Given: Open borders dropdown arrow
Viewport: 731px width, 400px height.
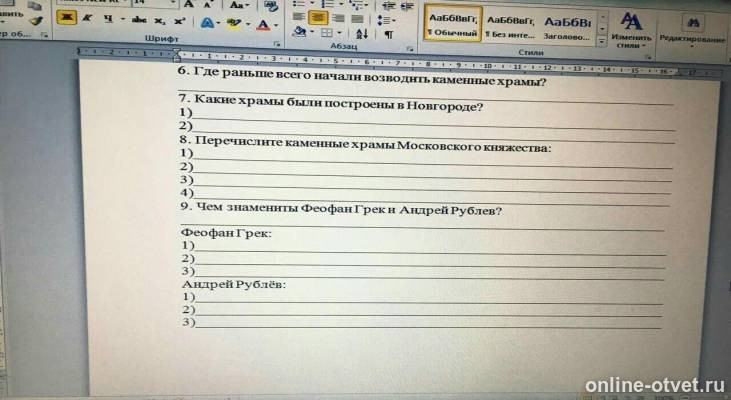Looking at the screenshot, I should (x=339, y=33).
